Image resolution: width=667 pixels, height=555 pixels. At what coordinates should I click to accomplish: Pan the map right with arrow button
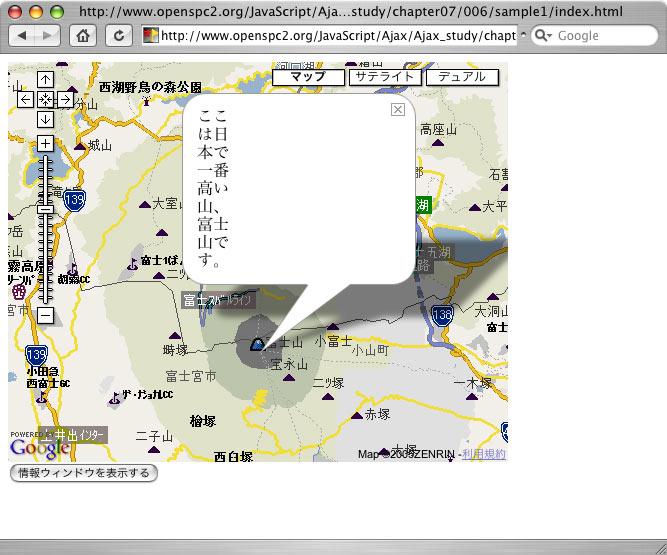tap(65, 100)
